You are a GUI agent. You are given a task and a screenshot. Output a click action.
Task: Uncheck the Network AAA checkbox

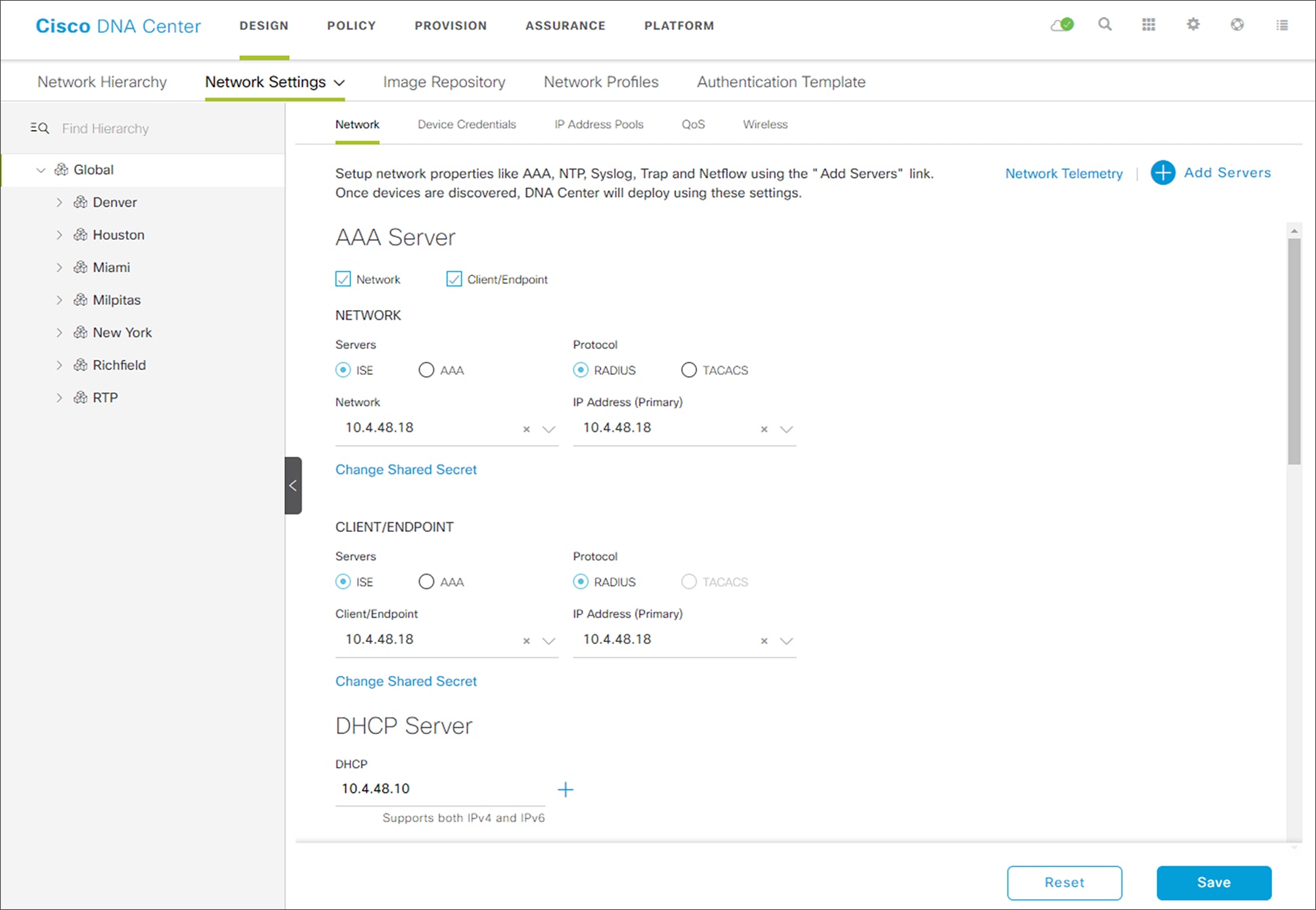pos(343,279)
